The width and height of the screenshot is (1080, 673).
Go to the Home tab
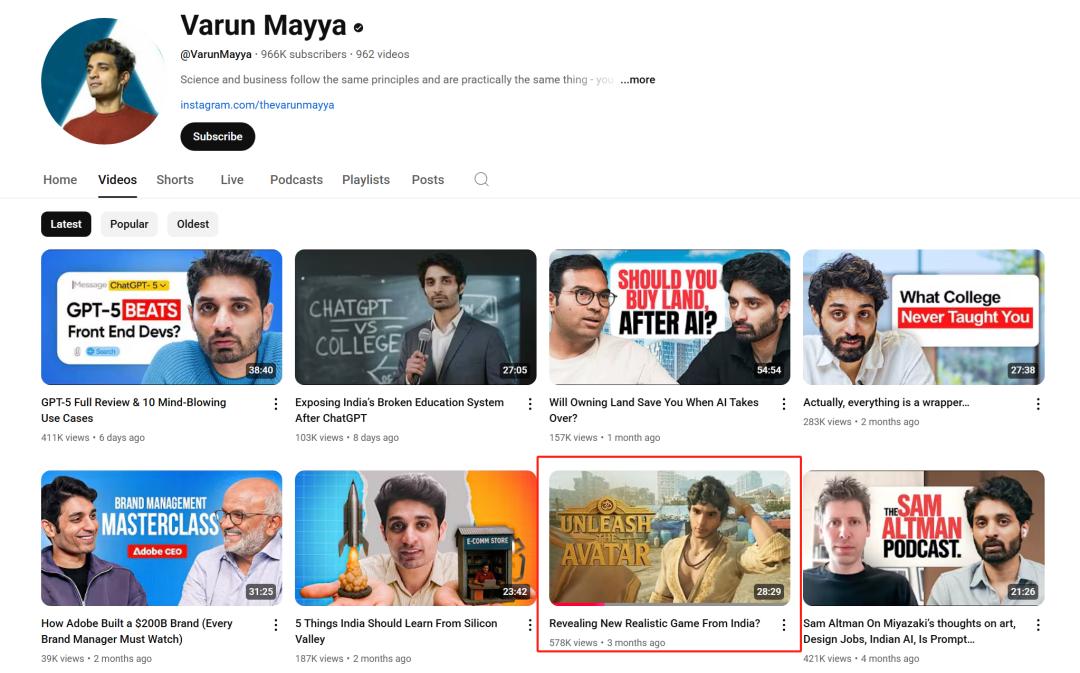60,180
